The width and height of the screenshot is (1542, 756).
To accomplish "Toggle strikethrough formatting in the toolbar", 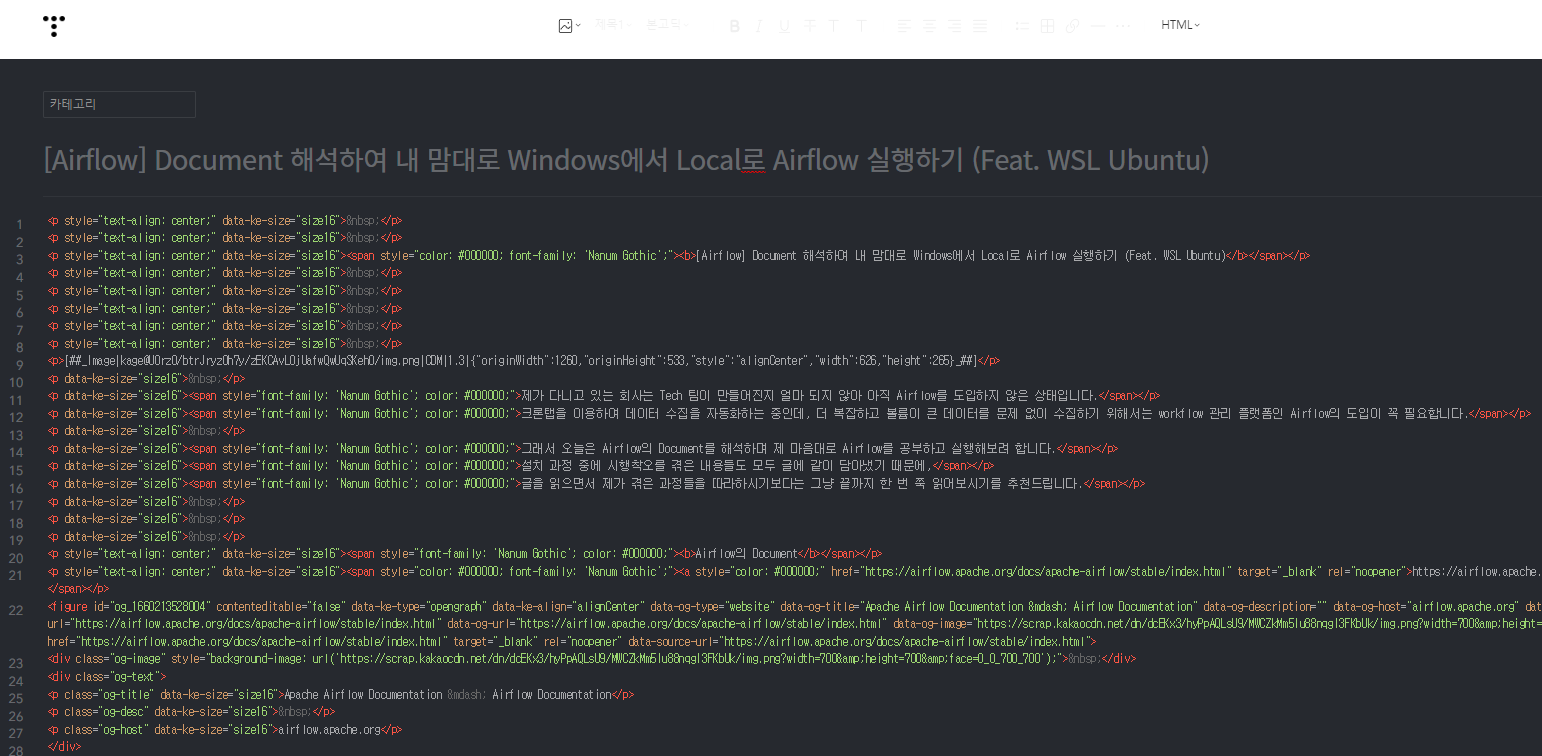I will pyautogui.click(x=809, y=26).
